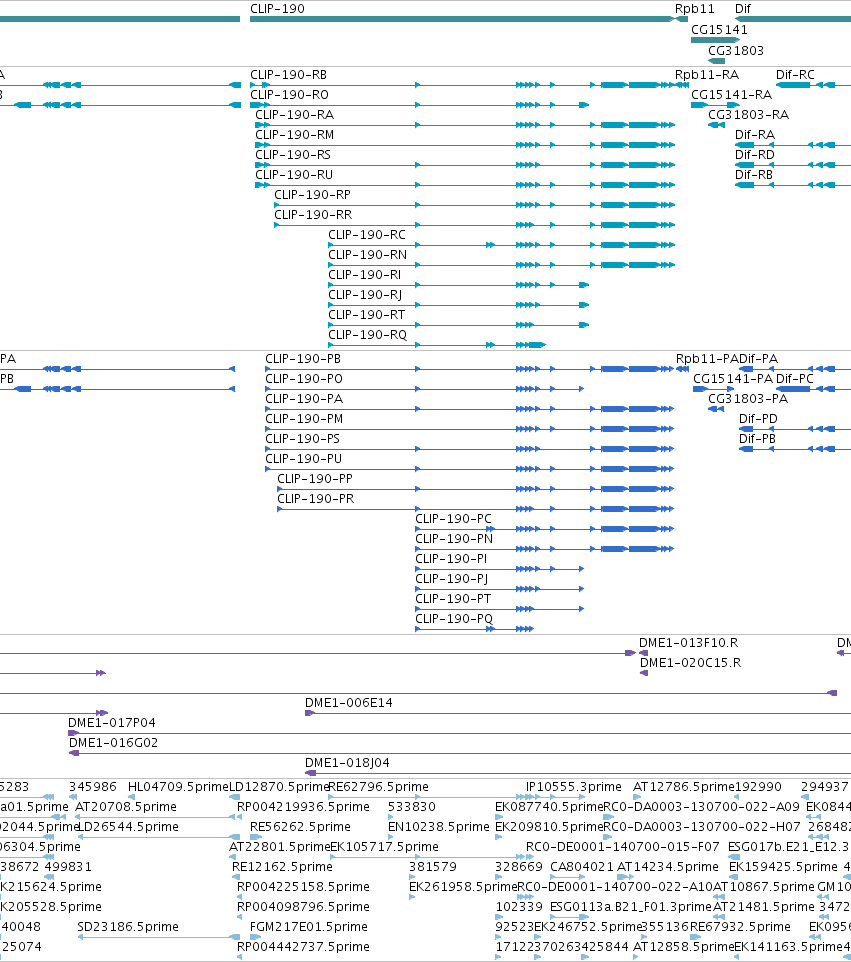Select protein CLIP-190-PC

click(453, 519)
